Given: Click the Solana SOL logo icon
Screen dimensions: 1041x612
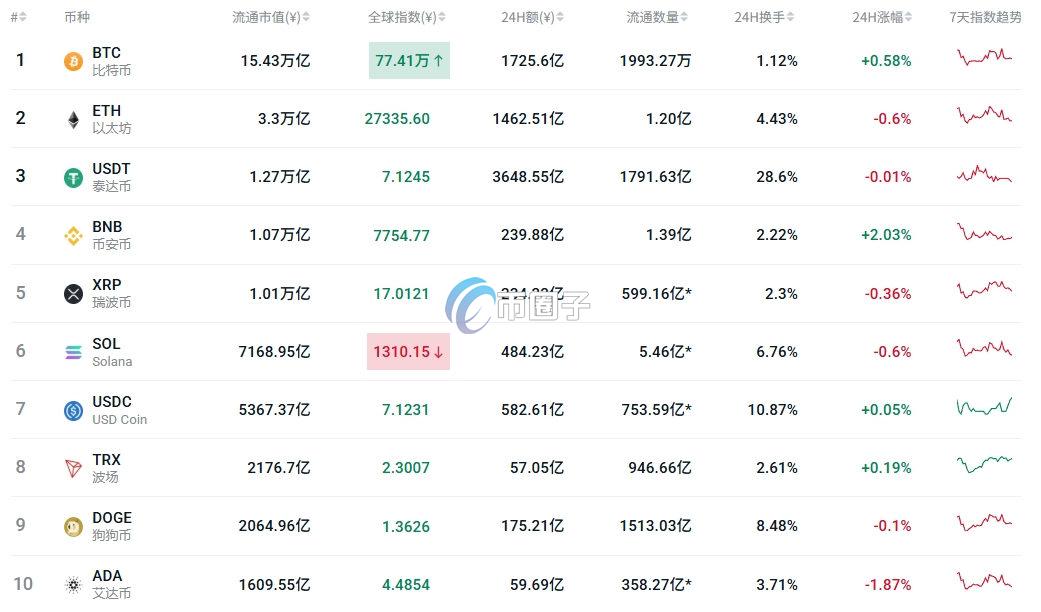Looking at the screenshot, I should click(73, 351).
